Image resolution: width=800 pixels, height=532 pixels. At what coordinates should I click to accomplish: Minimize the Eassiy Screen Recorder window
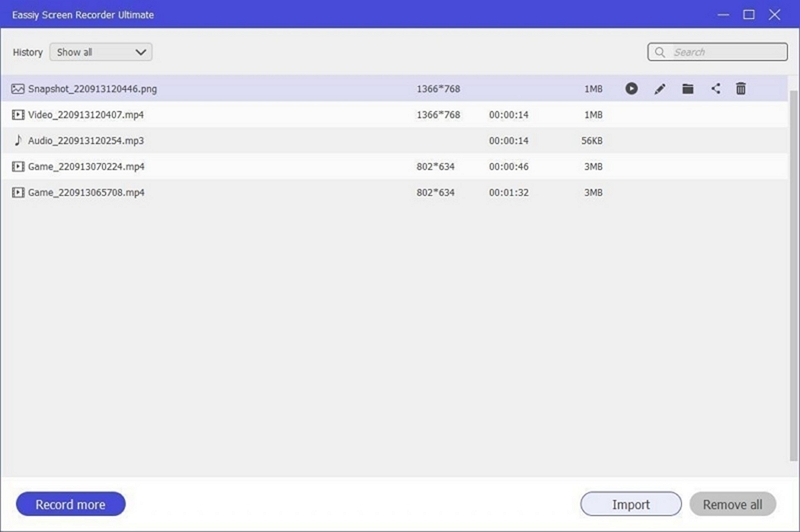pos(723,15)
